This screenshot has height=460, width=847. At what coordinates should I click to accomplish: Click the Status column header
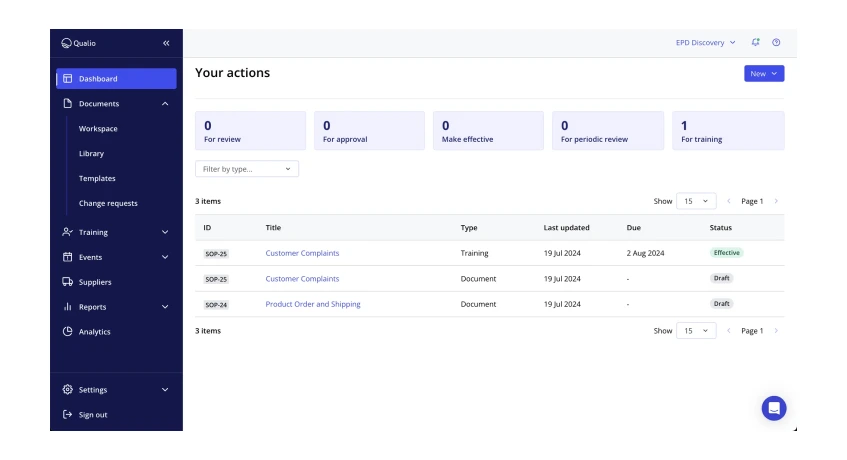pos(721,227)
